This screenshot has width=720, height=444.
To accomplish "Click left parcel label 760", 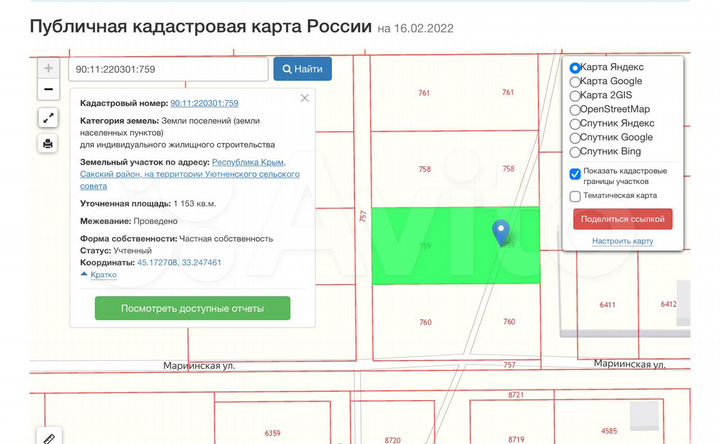I will 425,322.
